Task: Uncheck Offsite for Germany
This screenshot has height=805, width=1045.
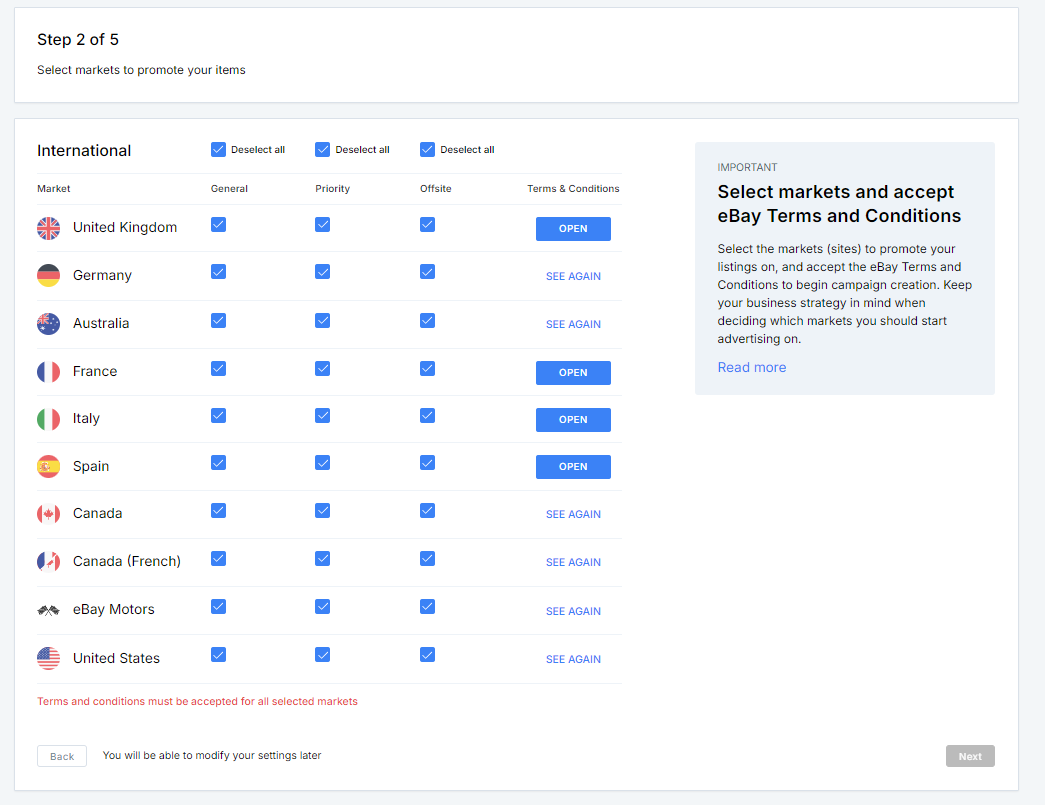Action: (x=427, y=272)
